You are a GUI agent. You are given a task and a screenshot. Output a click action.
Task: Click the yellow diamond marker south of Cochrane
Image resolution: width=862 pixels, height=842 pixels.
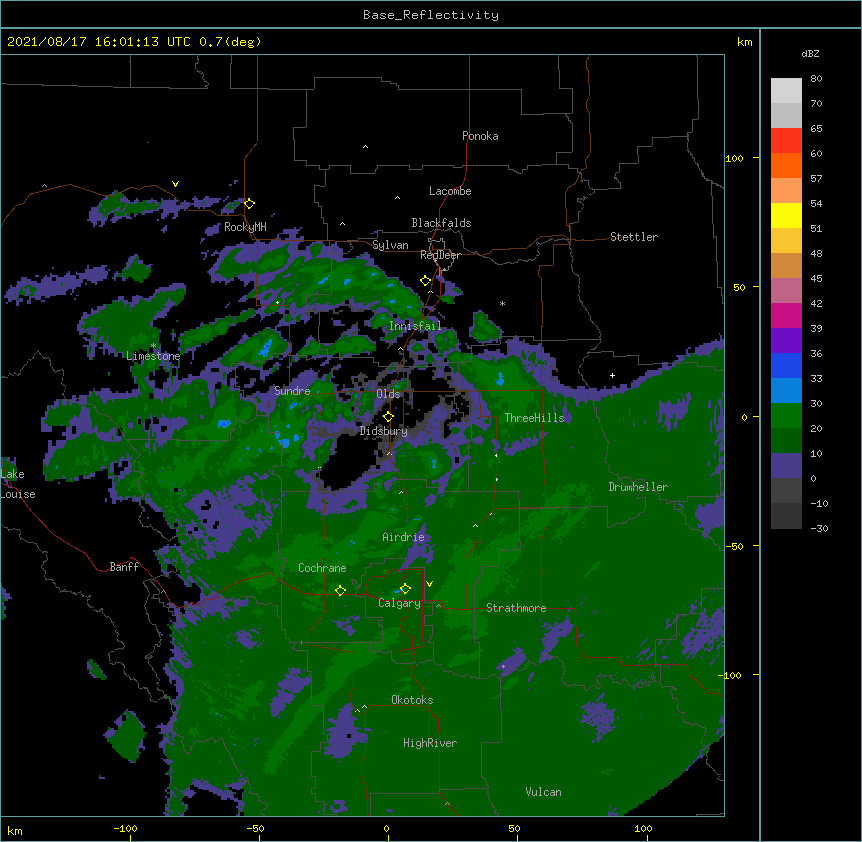pyautogui.click(x=340, y=590)
